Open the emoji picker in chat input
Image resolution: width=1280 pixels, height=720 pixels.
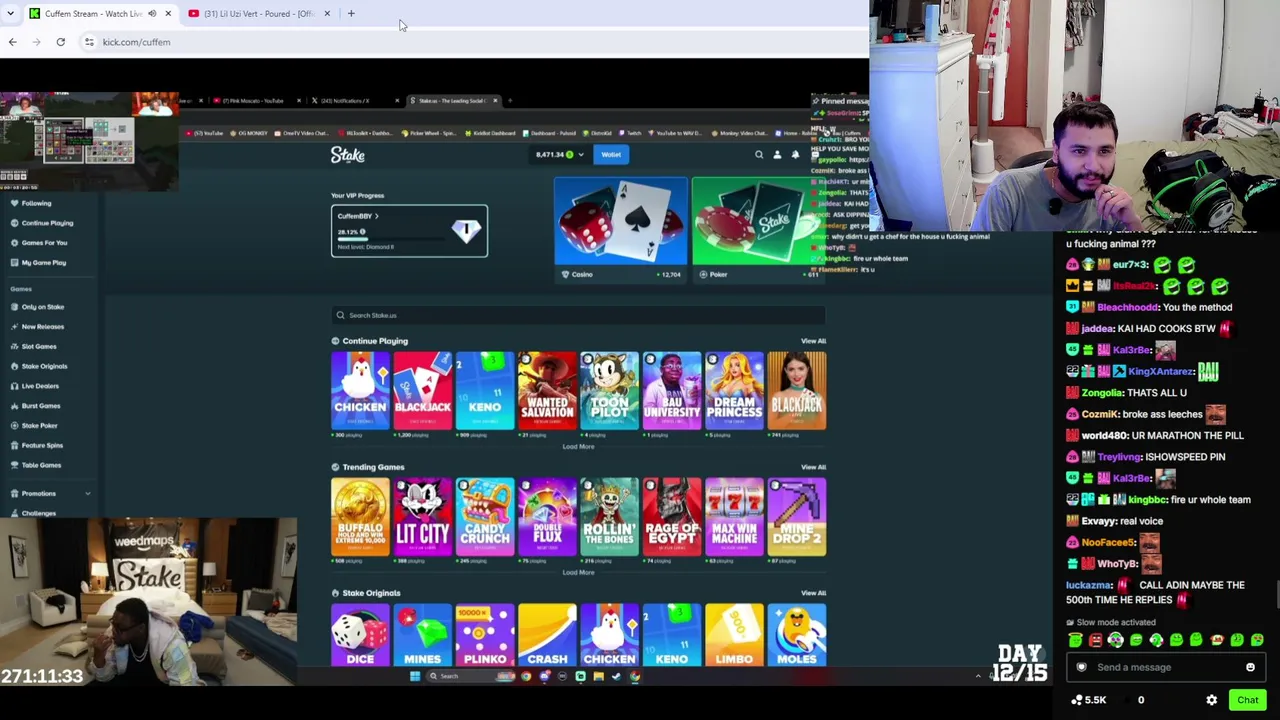tap(1250, 668)
